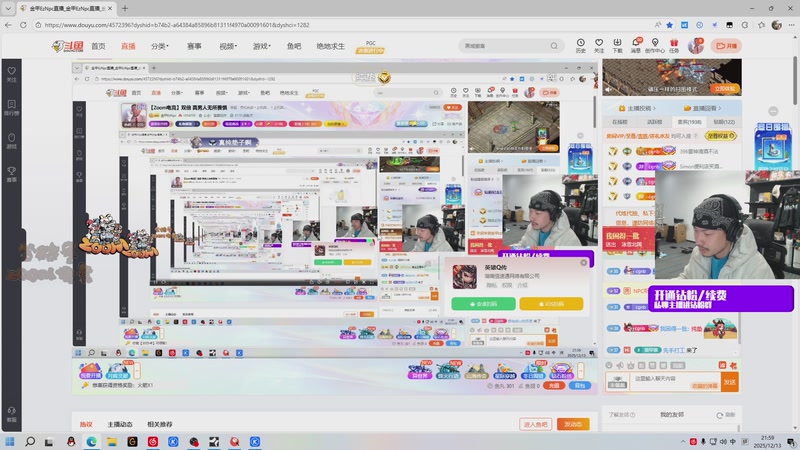Open the 消息 messages bell icon
Viewport: 800px width, 450px height.
(636, 45)
